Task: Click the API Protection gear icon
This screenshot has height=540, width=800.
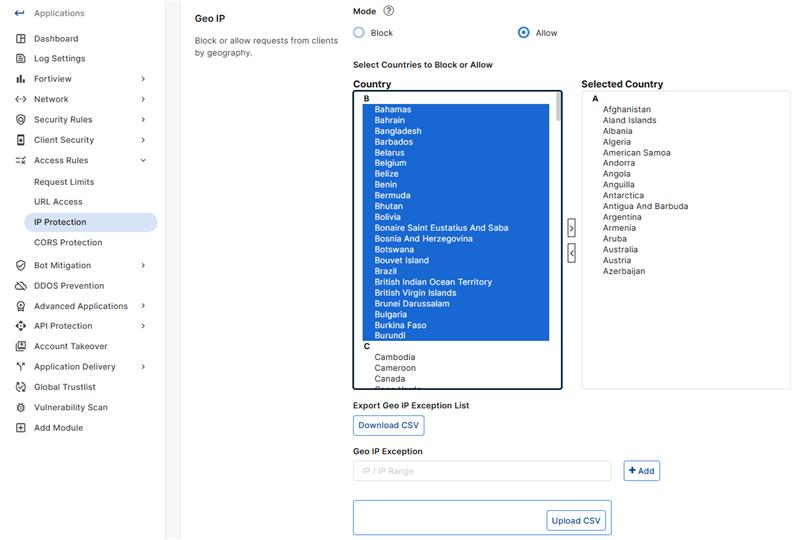Action: (x=20, y=326)
